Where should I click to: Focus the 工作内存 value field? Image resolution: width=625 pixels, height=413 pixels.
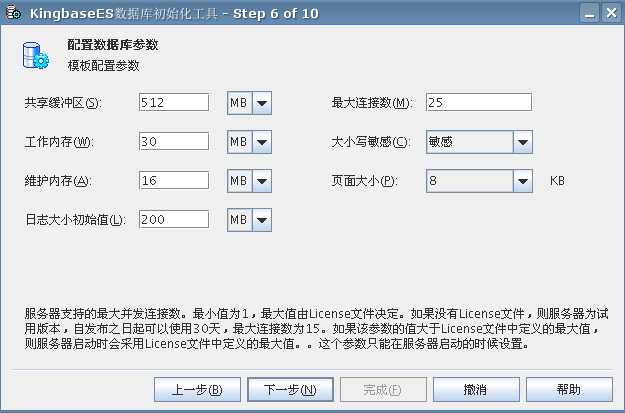174,142
